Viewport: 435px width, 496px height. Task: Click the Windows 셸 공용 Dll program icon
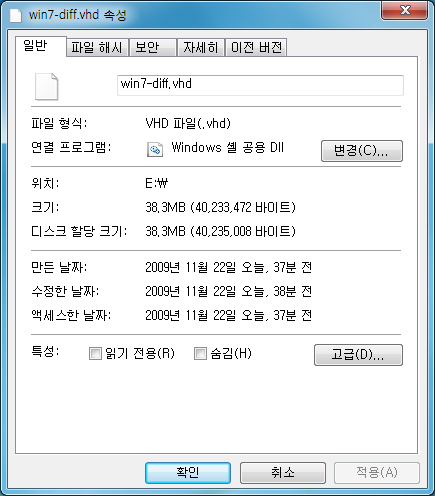[155, 149]
